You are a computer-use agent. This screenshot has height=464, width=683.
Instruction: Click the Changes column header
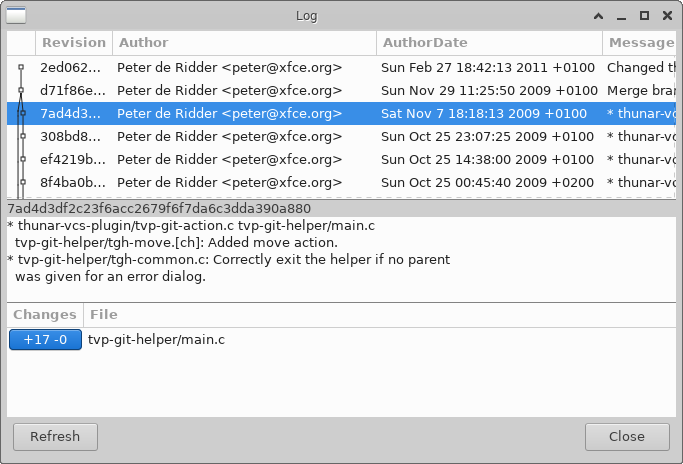tap(44, 315)
